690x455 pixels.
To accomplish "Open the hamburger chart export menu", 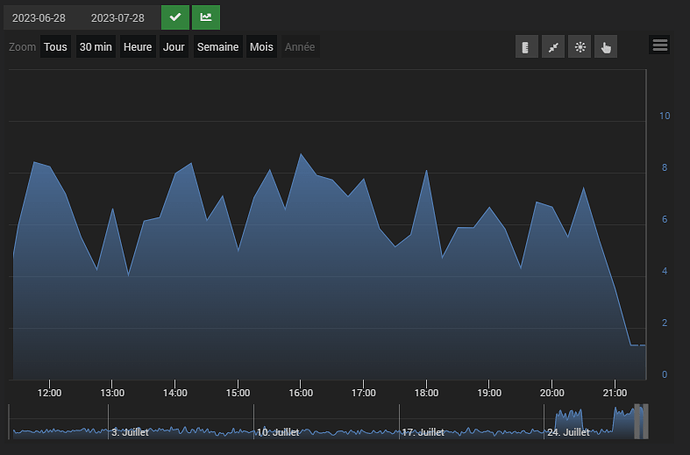I will click(659, 45).
